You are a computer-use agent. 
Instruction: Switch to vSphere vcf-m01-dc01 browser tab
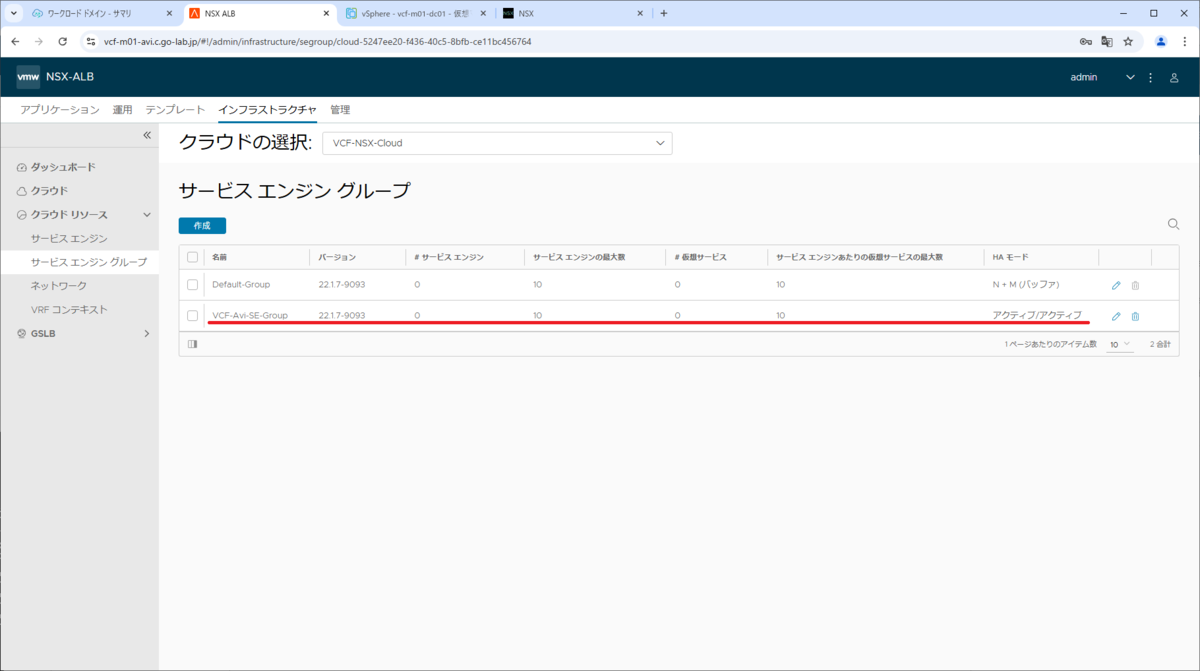[415, 14]
